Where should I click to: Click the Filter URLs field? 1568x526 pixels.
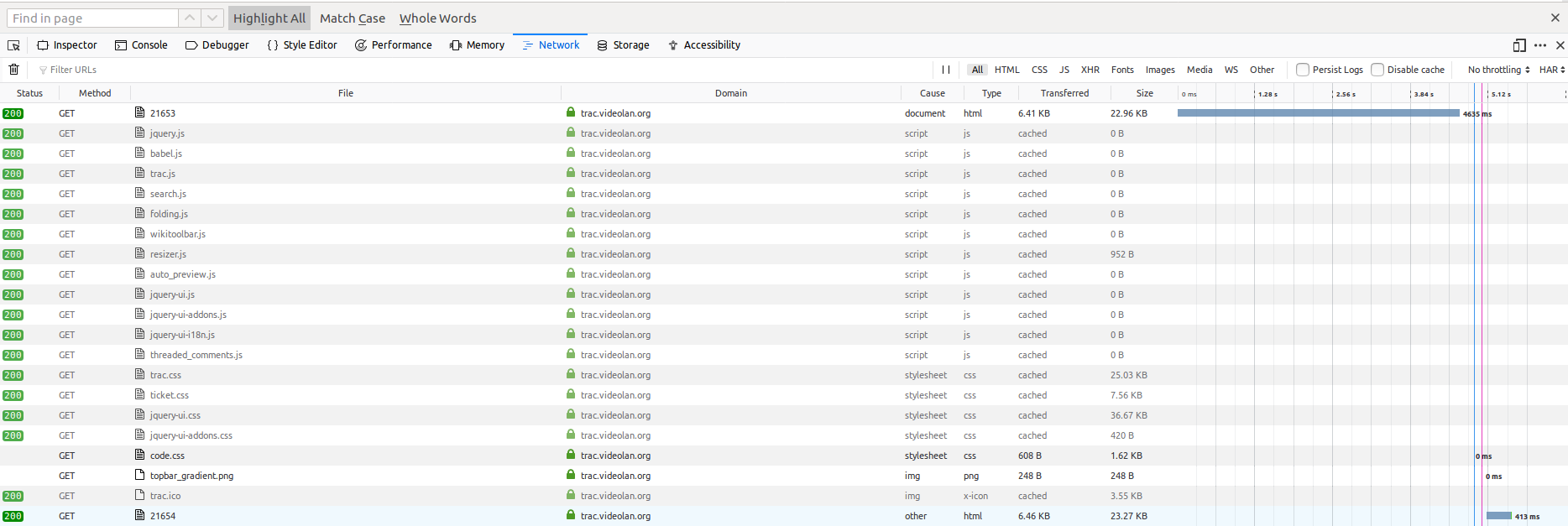(483, 70)
